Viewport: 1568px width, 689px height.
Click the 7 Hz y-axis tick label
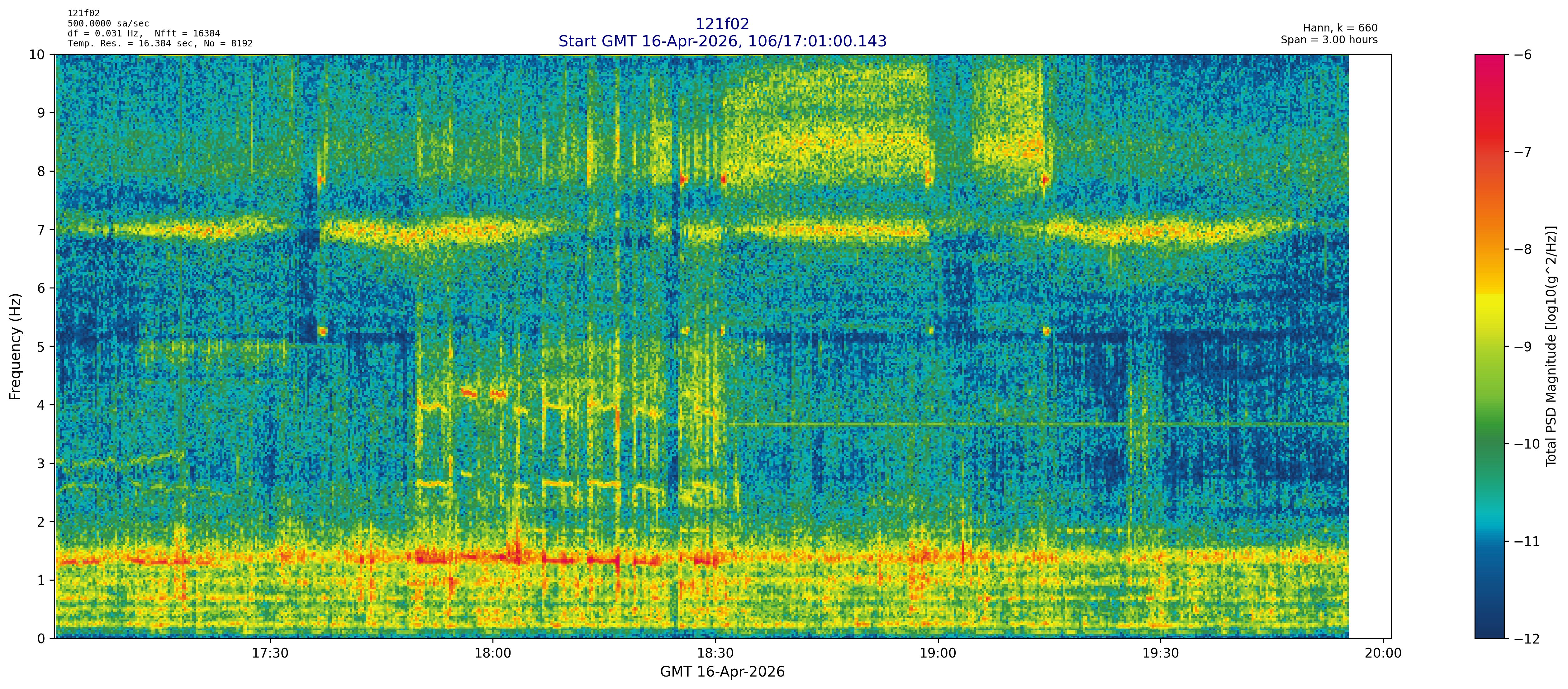(x=41, y=230)
